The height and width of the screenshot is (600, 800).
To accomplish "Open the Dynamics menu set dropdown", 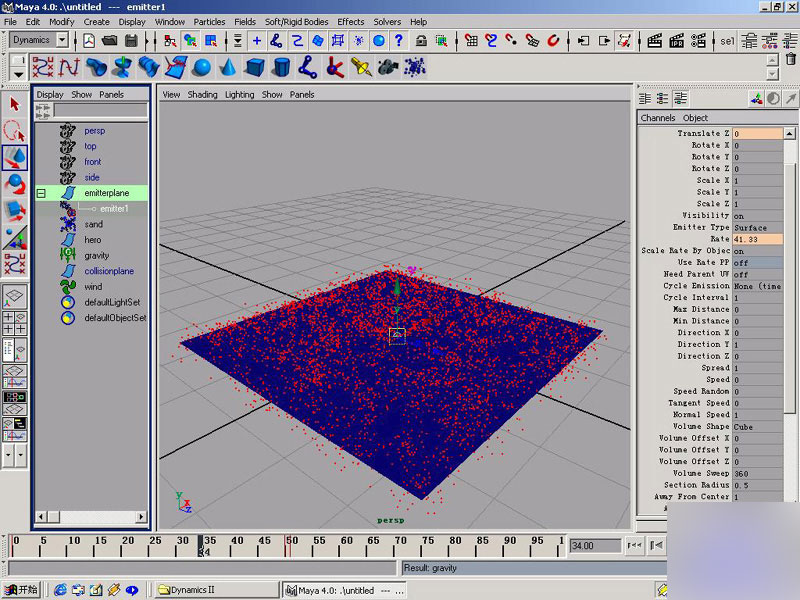I will 62,40.
